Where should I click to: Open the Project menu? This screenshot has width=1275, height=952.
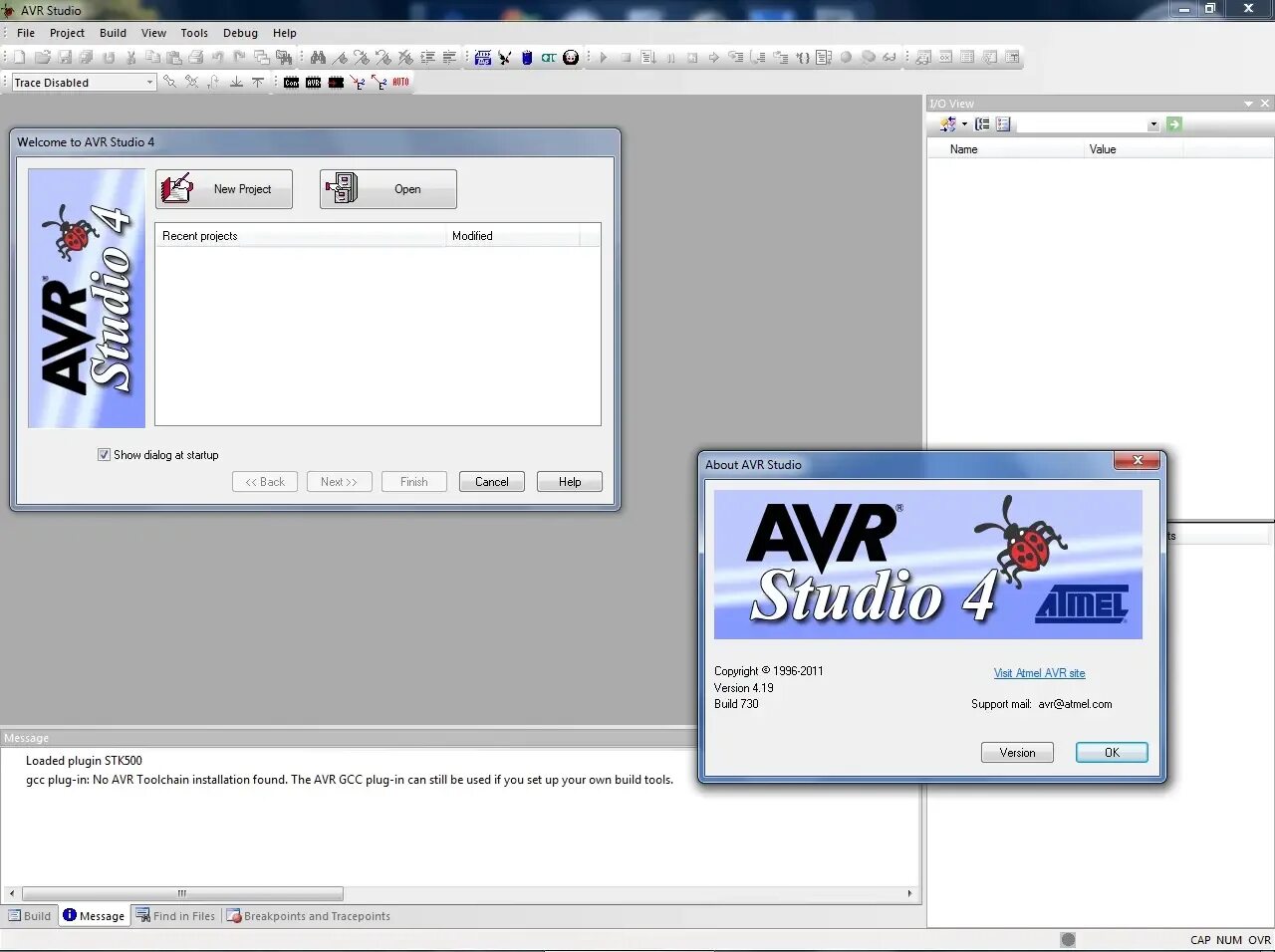pyautogui.click(x=68, y=33)
